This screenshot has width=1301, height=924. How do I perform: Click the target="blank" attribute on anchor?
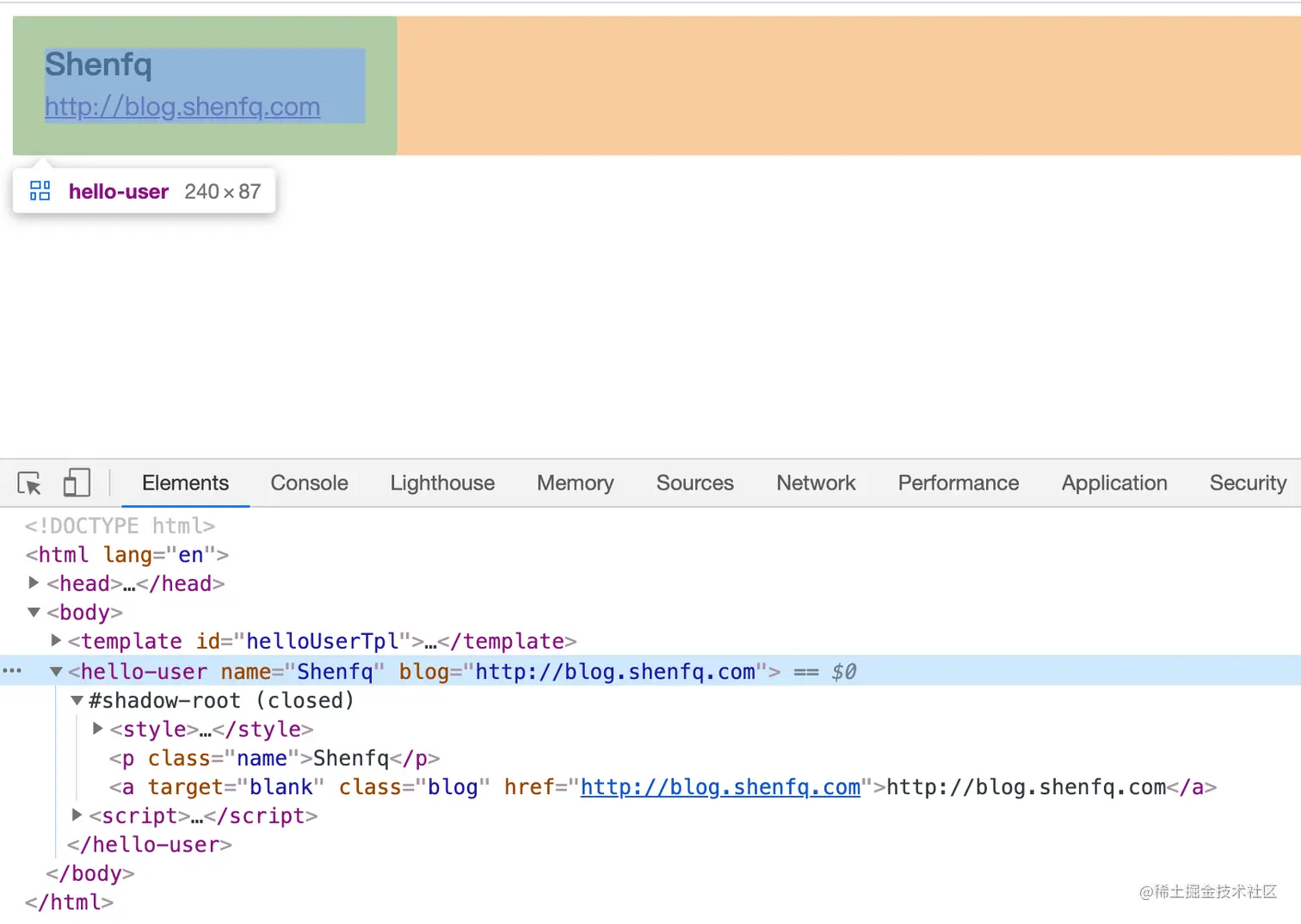click(236, 787)
